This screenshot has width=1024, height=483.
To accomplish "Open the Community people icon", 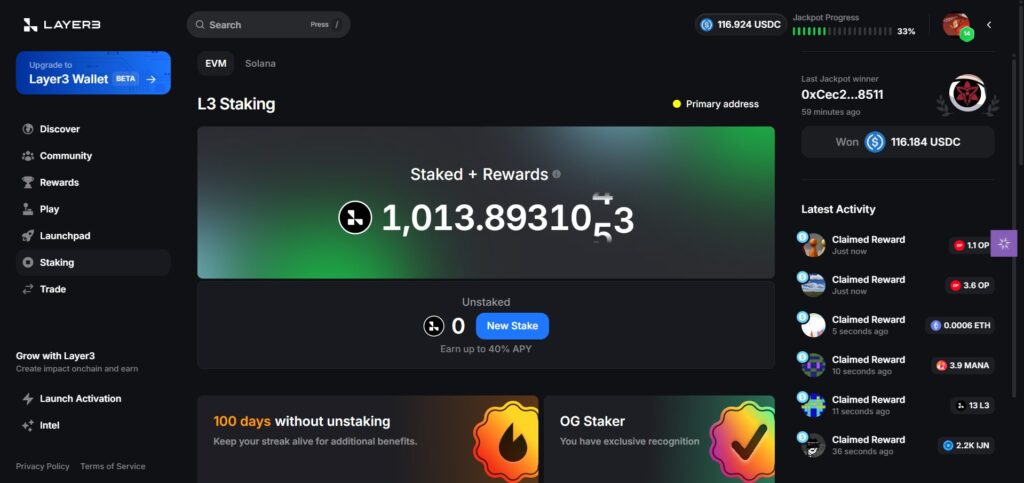I will pyautogui.click(x=27, y=156).
